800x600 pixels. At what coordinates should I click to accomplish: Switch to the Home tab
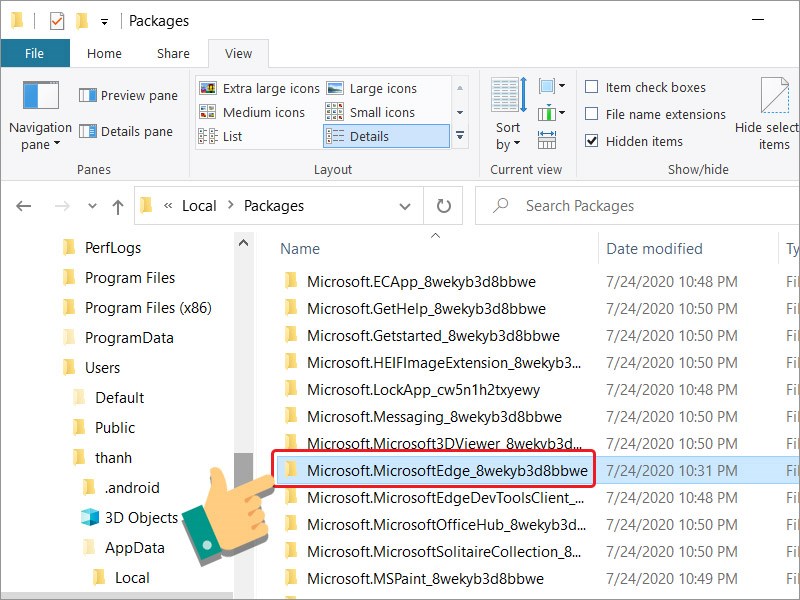coord(104,54)
